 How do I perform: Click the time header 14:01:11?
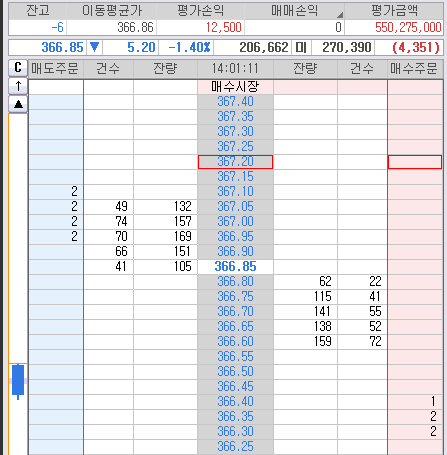(235, 69)
